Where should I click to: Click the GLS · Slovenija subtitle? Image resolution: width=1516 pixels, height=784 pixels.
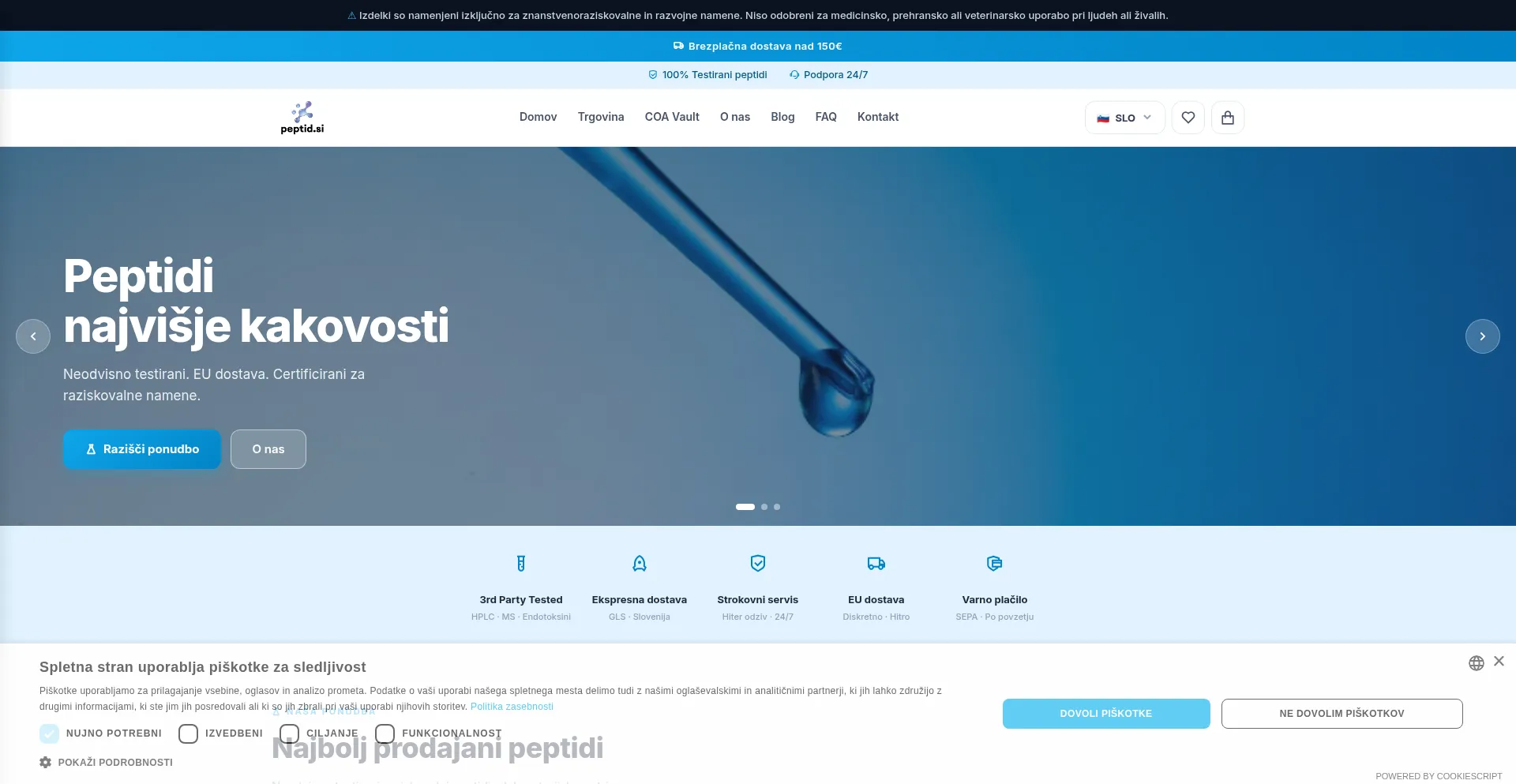tap(640, 617)
